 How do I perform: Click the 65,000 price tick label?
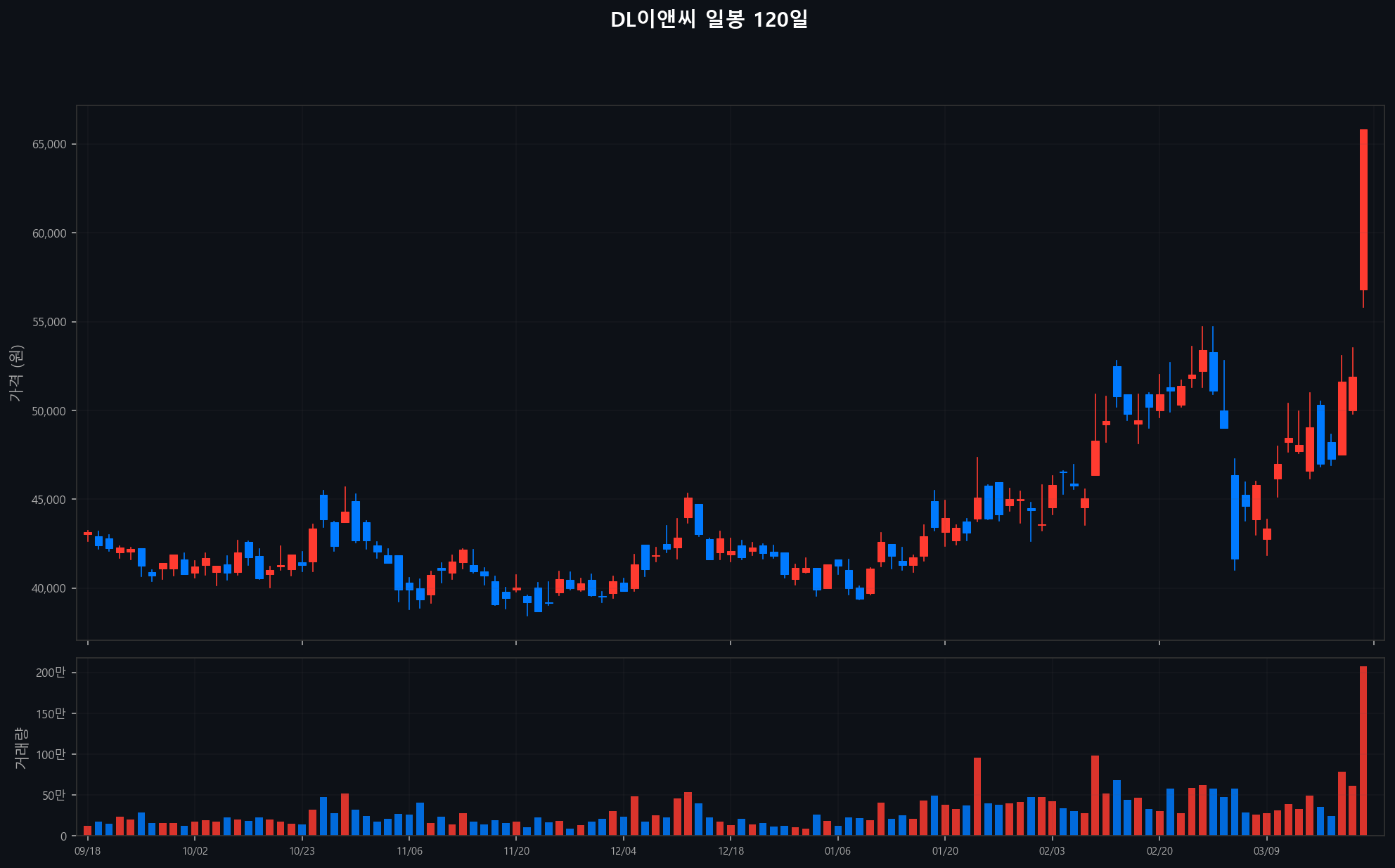[x=49, y=145]
